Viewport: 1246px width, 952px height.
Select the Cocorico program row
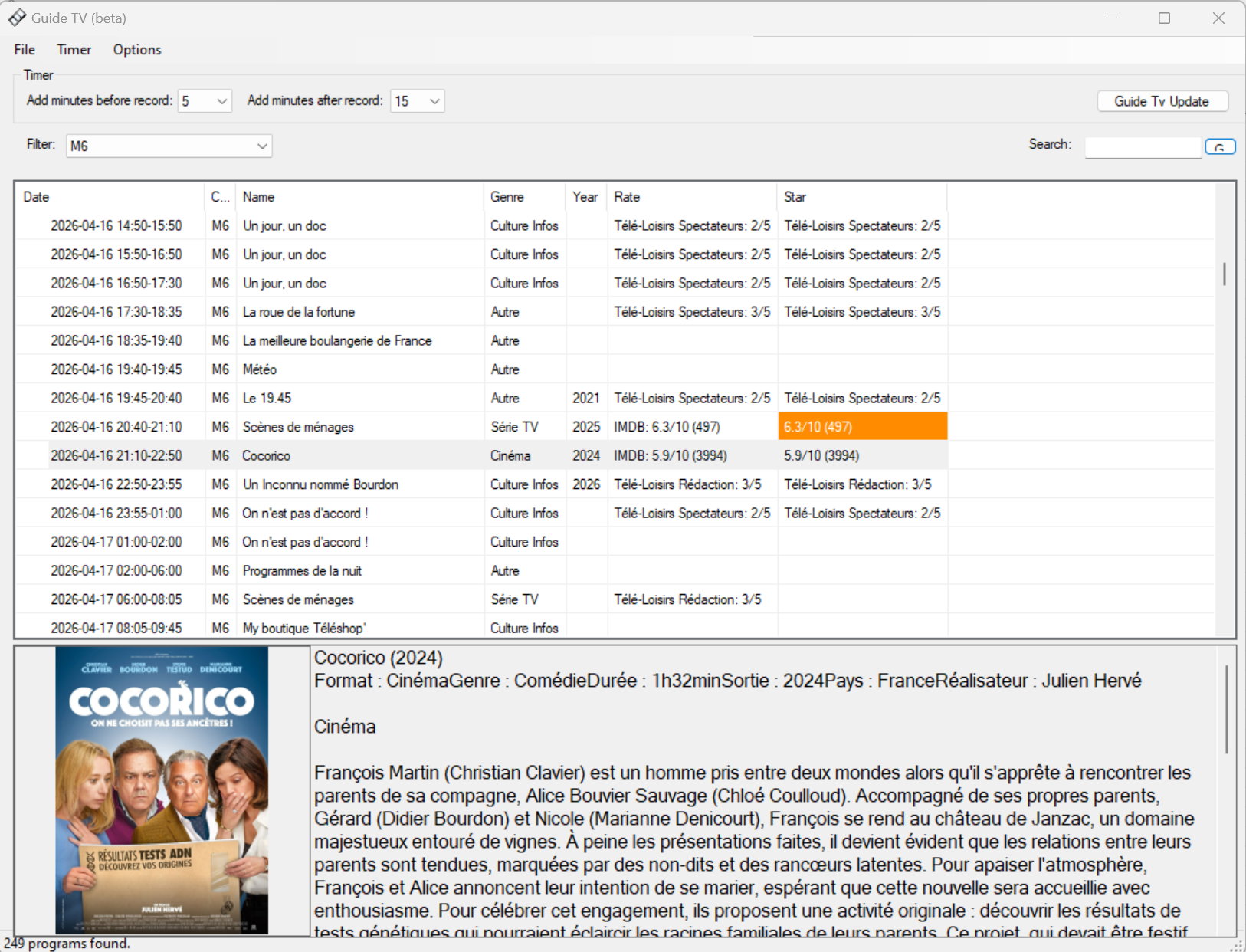267,456
